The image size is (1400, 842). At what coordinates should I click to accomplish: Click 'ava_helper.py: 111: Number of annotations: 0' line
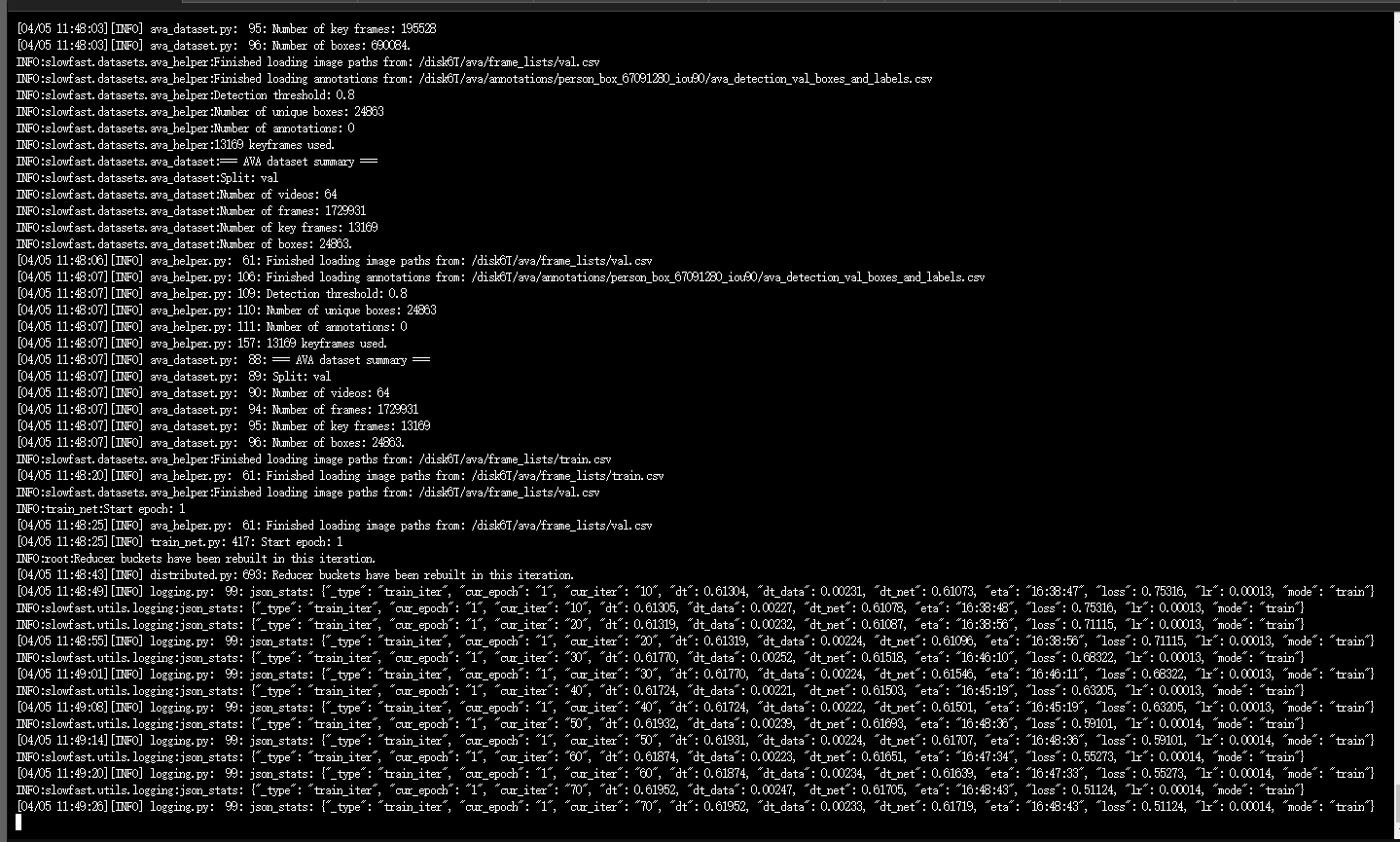point(211,327)
